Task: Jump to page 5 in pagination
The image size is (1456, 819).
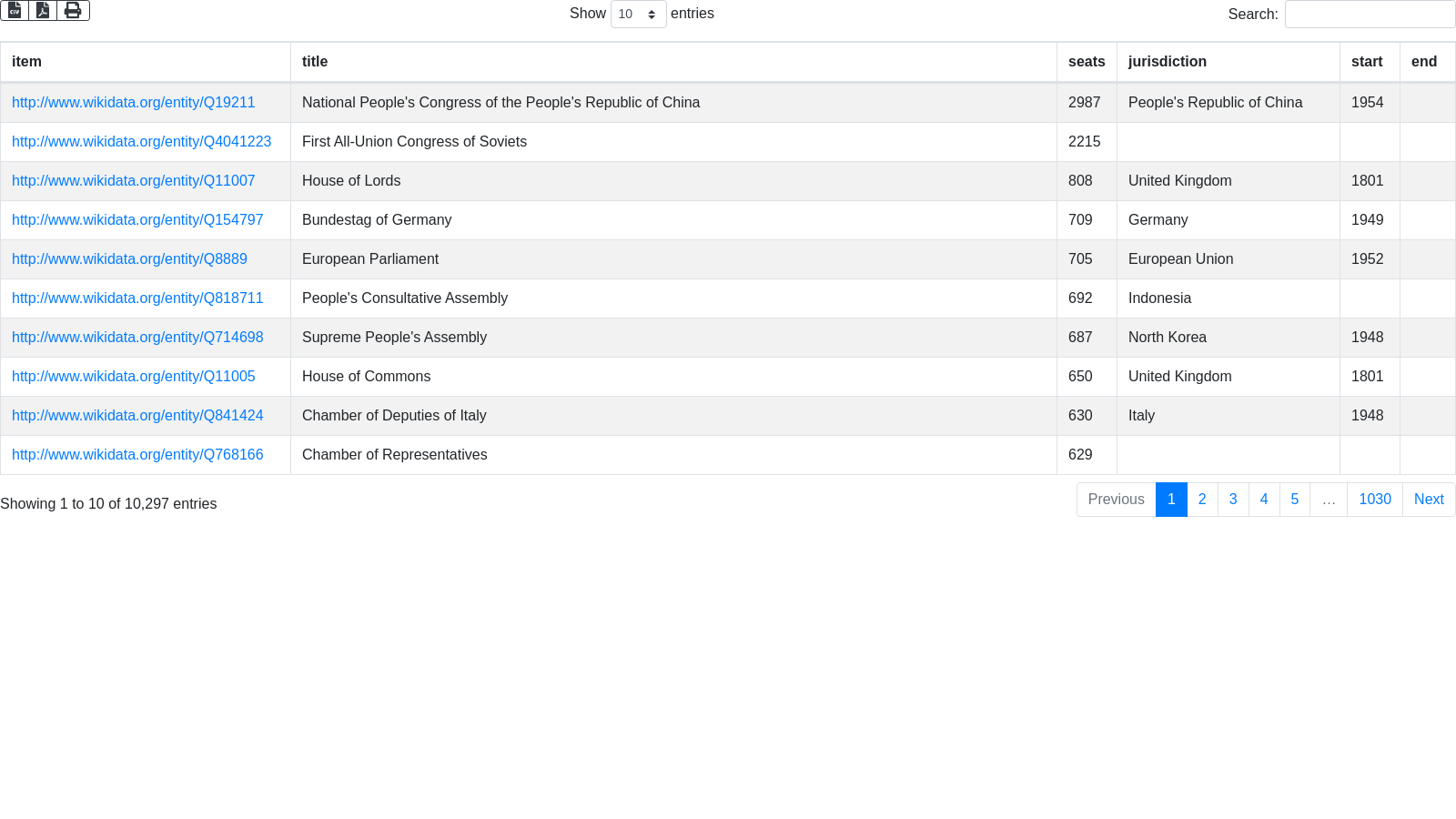Action: (1294, 500)
